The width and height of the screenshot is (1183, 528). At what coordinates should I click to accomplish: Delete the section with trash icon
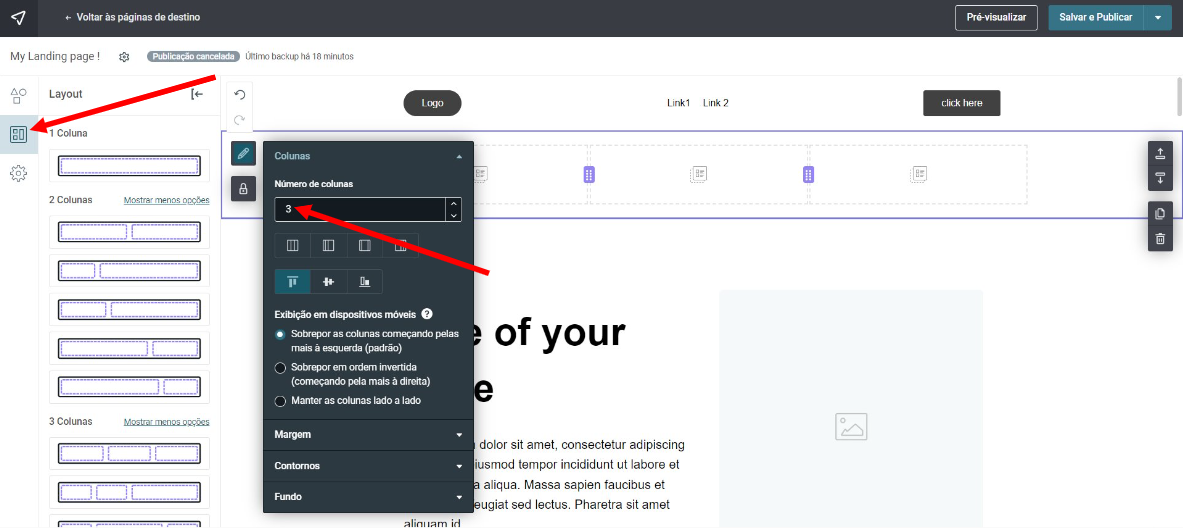[x=1160, y=240]
